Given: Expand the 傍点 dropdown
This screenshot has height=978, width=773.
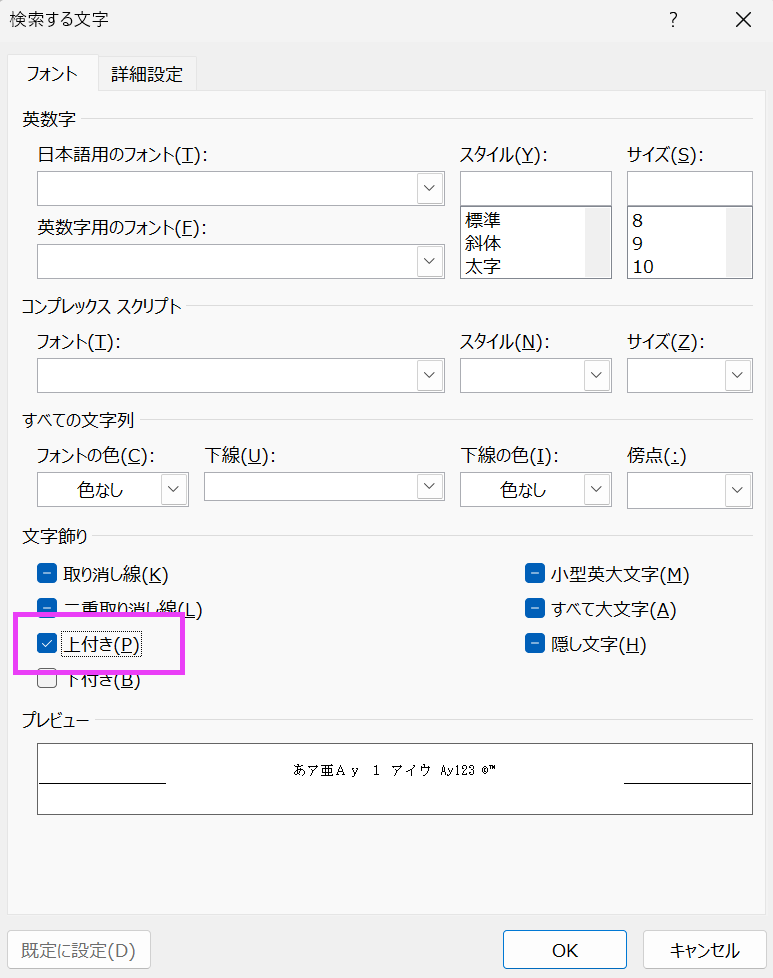Looking at the screenshot, I should click(738, 489).
